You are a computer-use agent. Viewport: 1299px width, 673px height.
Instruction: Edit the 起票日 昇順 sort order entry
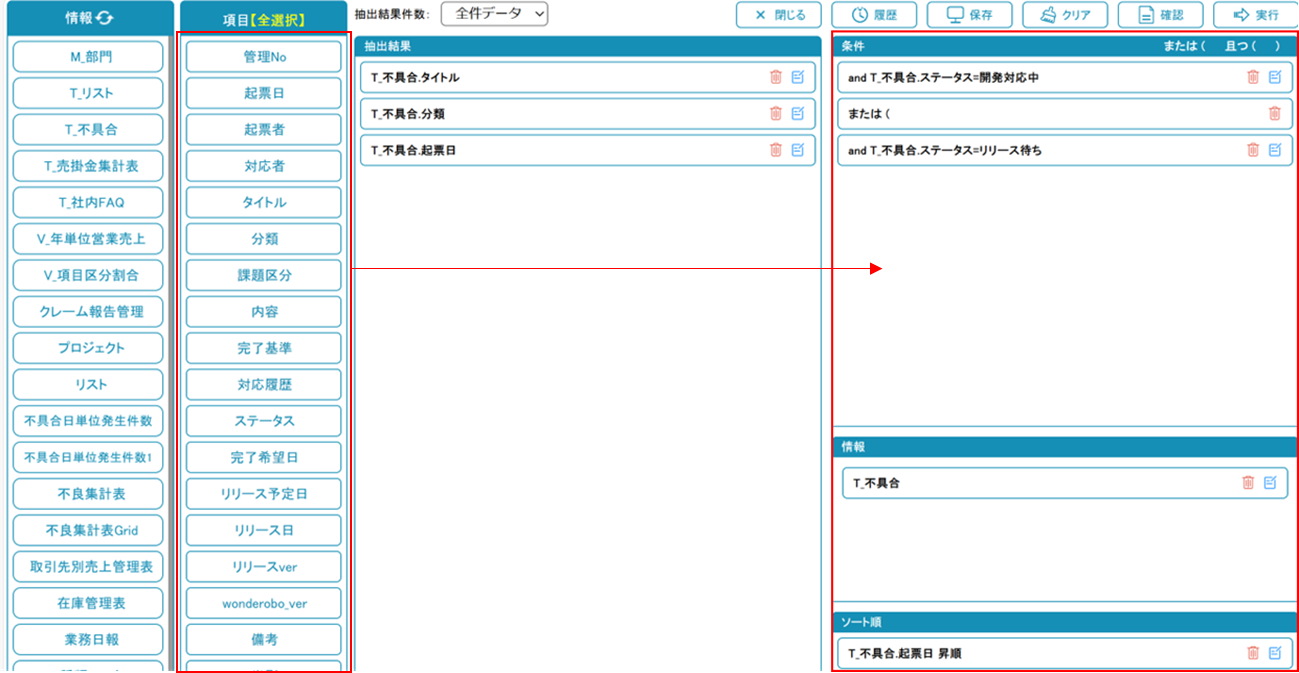[1275, 653]
